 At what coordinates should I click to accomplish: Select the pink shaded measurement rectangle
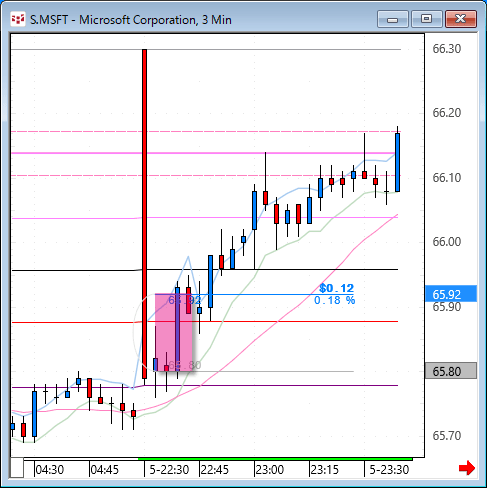pyautogui.click(x=174, y=332)
